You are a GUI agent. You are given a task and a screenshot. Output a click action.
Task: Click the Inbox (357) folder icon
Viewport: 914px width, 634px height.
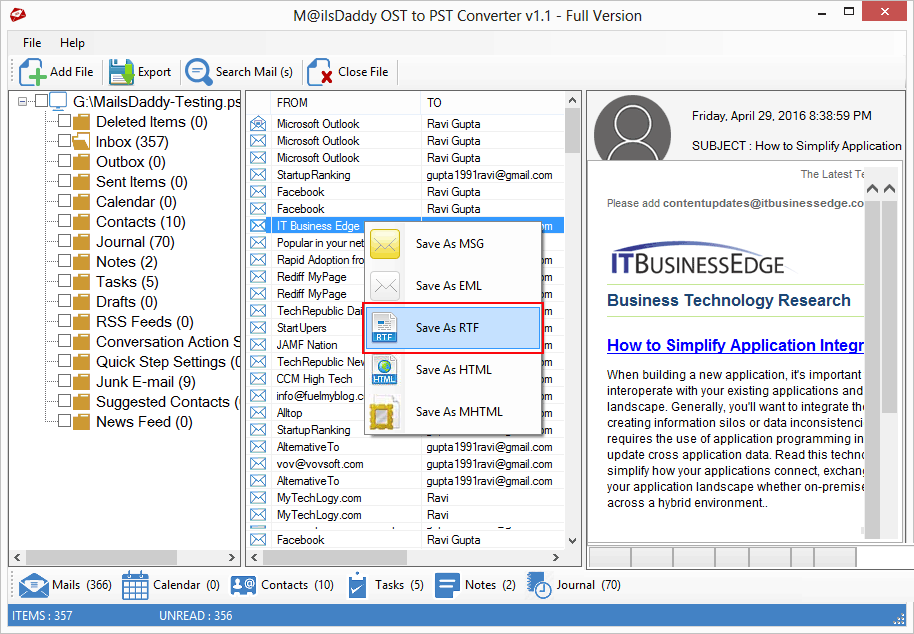click(x=81, y=142)
